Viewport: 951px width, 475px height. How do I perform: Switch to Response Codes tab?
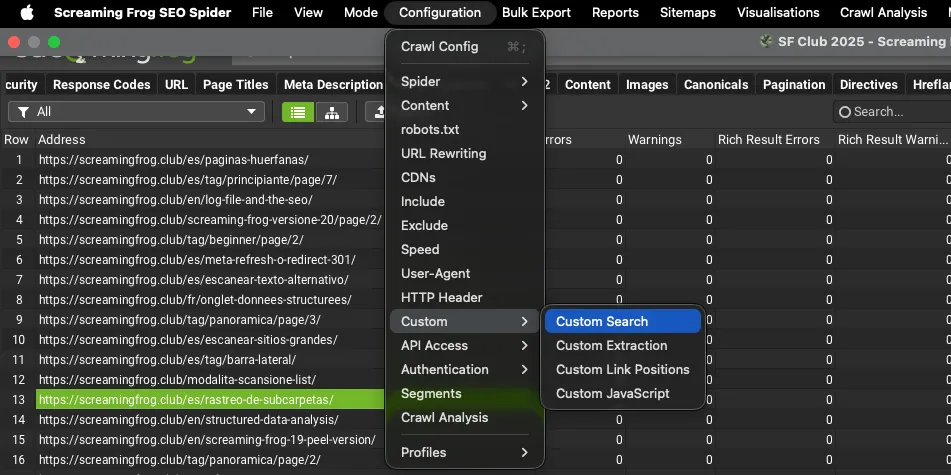101,85
